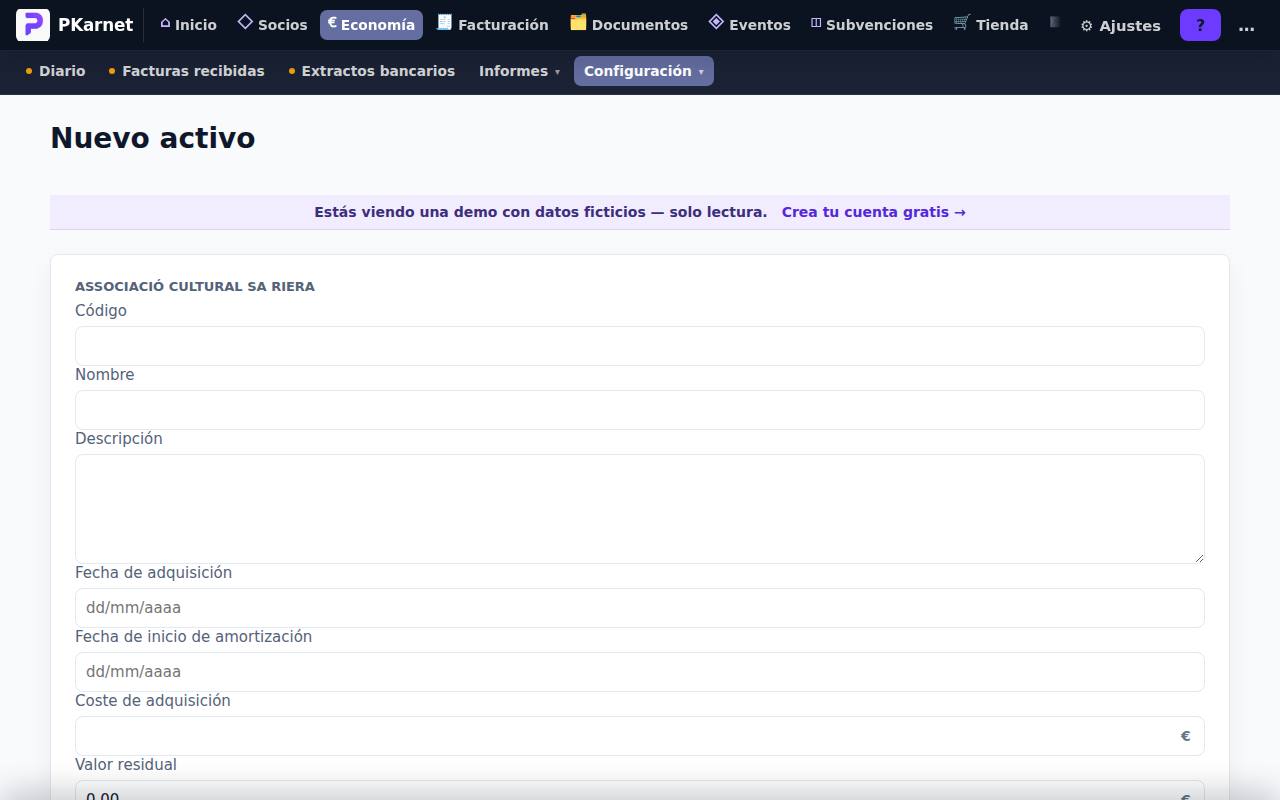
Task: Click the Eventos diamond icon
Action: [x=716, y=22]
